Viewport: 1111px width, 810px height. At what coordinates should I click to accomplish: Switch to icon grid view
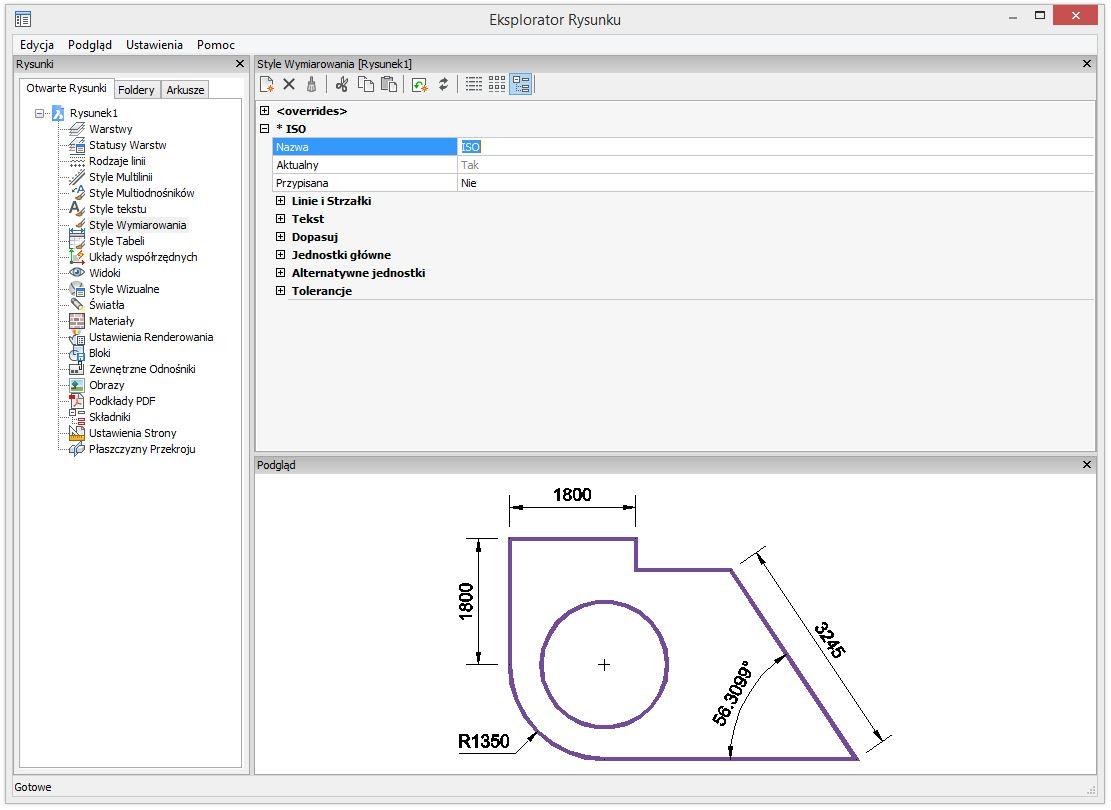[497, 84]
